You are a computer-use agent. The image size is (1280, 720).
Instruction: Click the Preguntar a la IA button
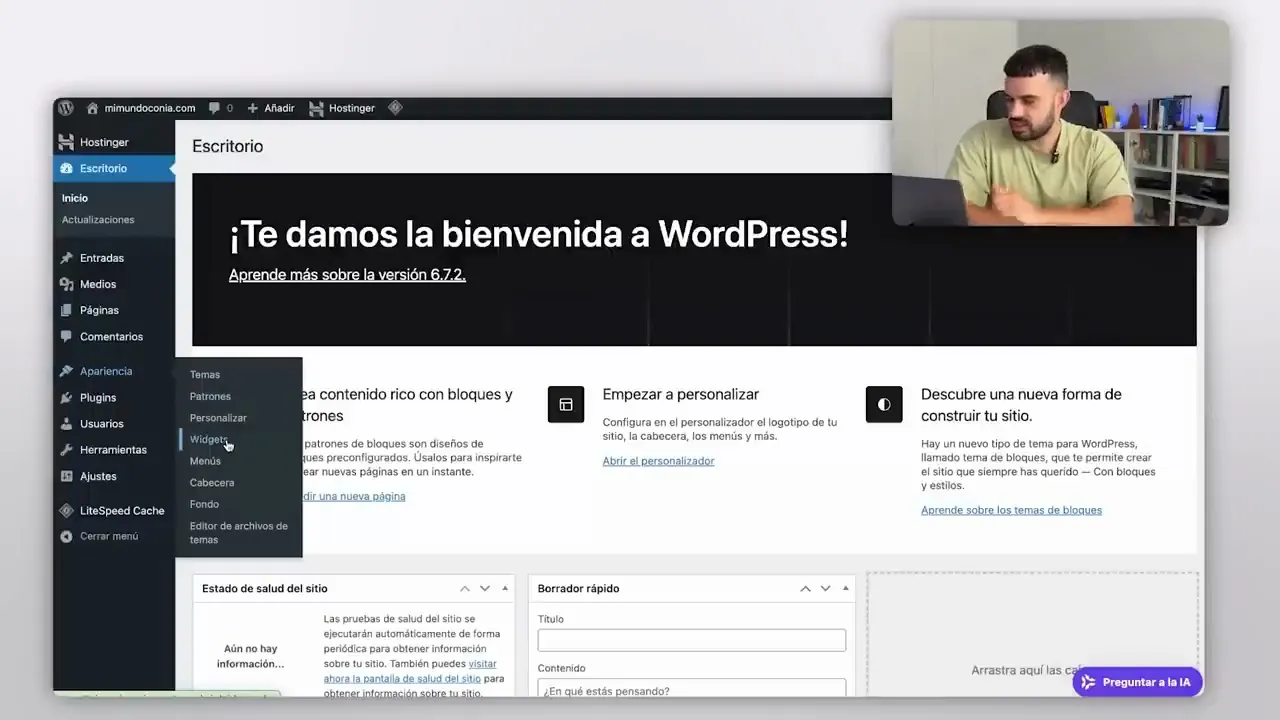[1136, 682]
